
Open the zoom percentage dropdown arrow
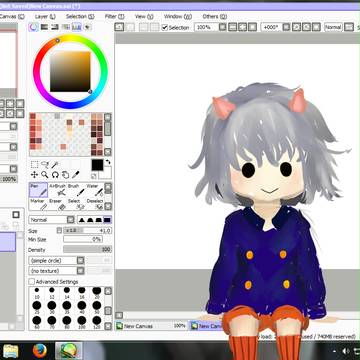click(223, 27)
